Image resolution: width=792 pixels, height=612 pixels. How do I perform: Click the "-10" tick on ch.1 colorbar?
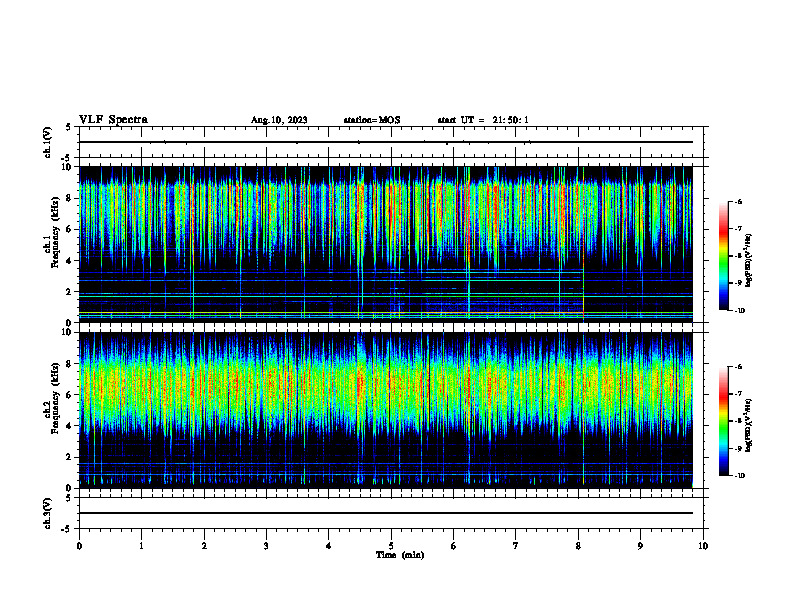click(x=740, y=311)
